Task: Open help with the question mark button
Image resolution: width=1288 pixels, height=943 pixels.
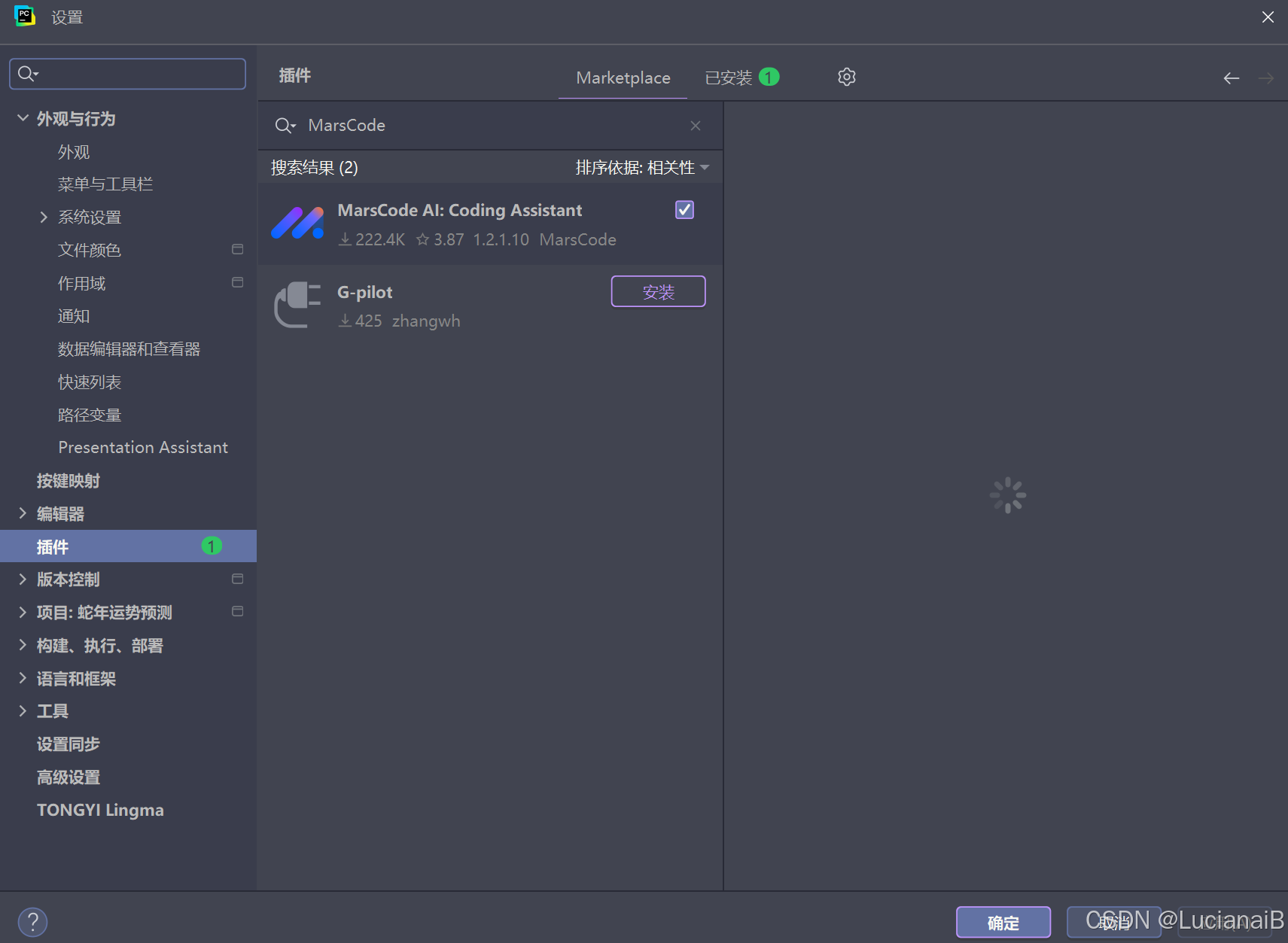Action: coord(32,922)
